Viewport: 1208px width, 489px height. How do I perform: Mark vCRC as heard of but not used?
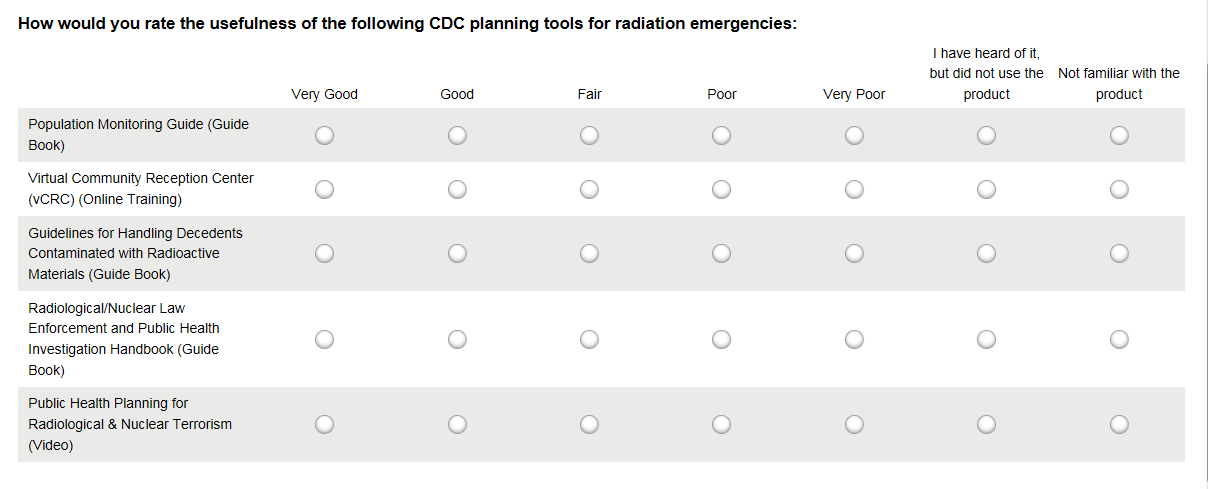[x=986, y=189]
